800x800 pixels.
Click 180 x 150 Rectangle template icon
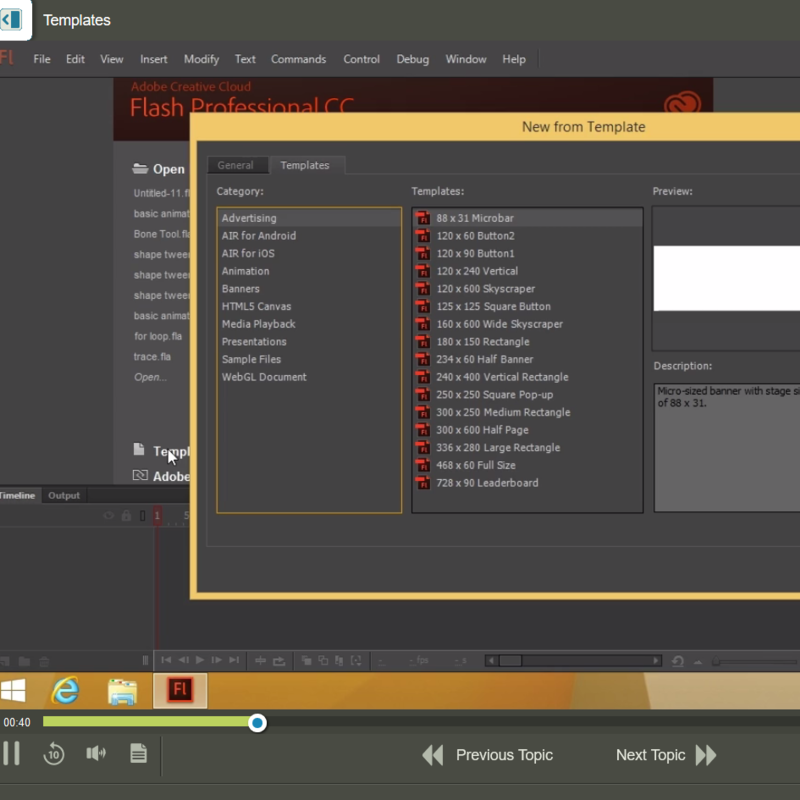422,342
